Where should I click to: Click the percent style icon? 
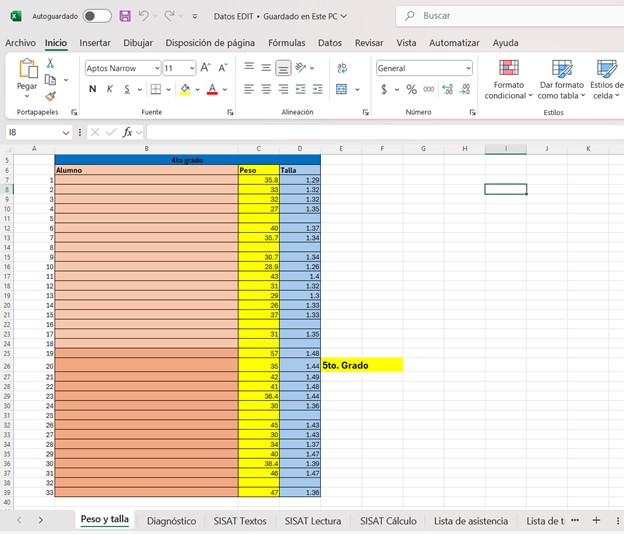(411, 89)
